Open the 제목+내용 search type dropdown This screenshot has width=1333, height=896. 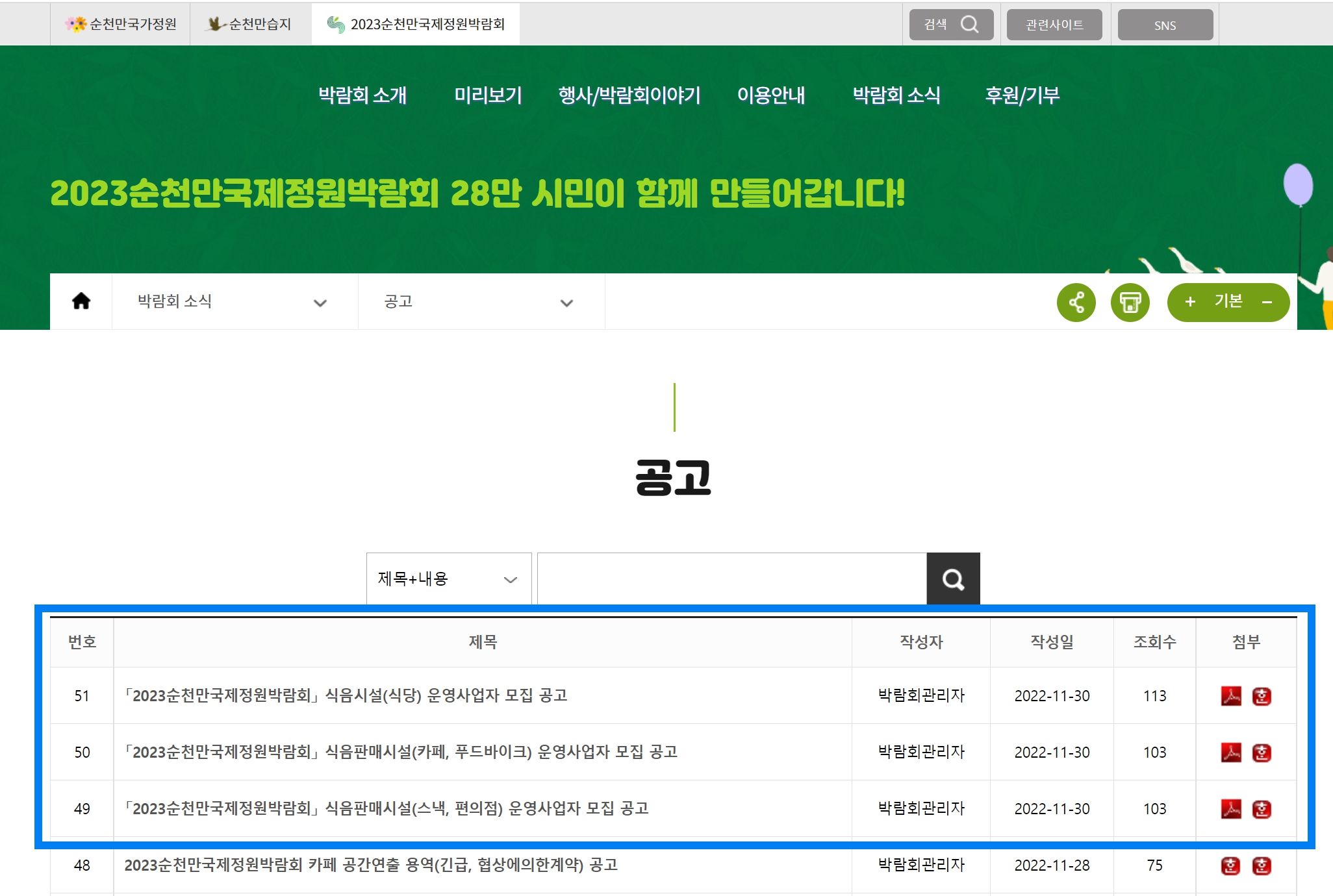point(449,579)
